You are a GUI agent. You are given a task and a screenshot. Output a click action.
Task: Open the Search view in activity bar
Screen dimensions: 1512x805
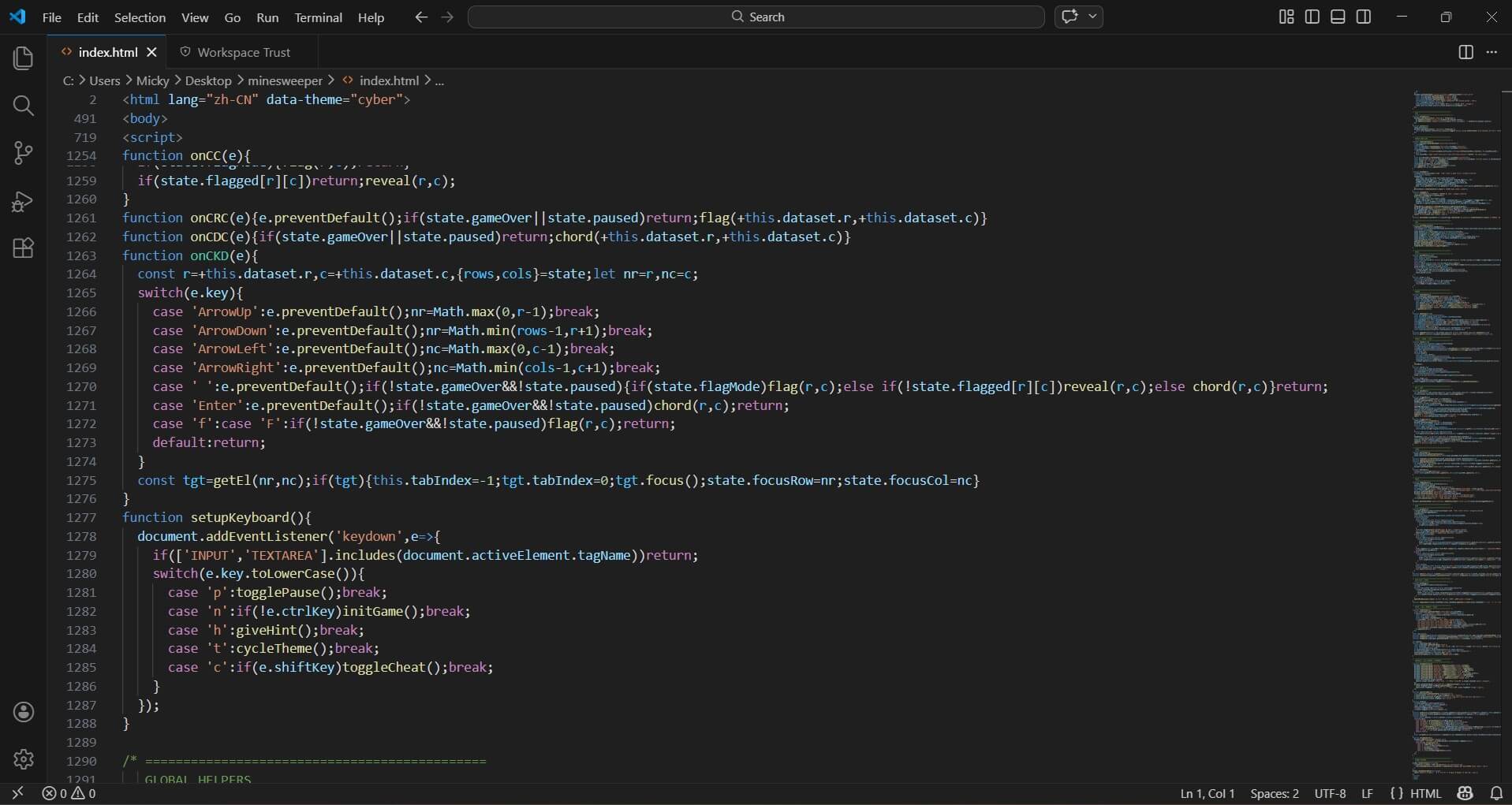(24, 106)
